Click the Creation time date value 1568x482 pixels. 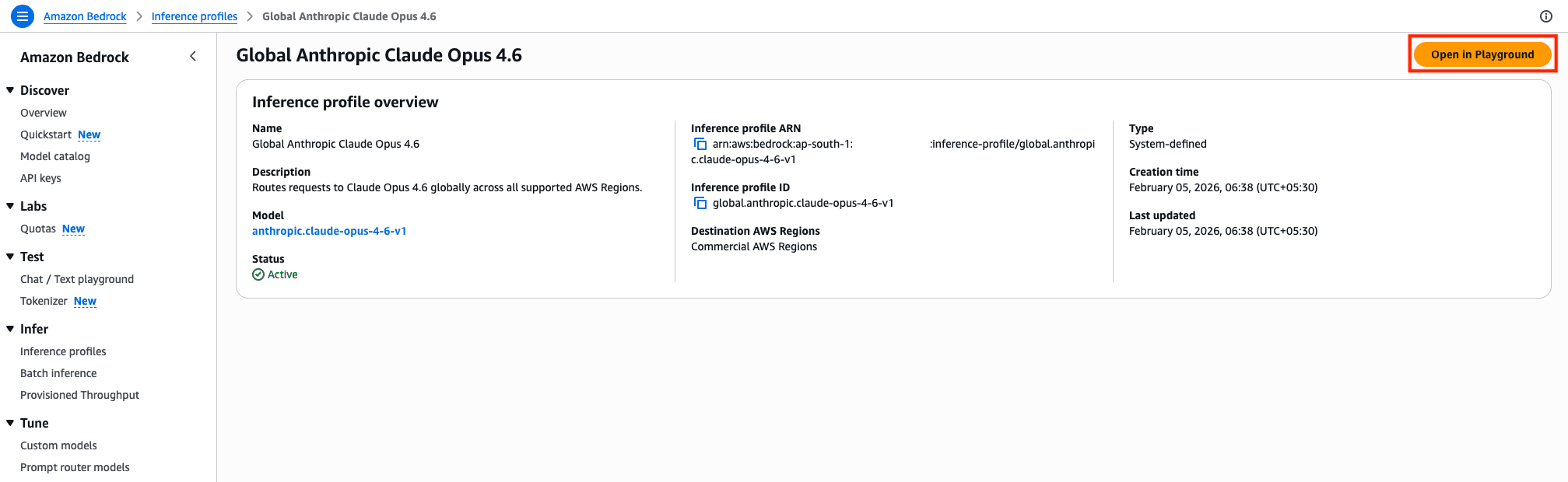(1223, 187)
